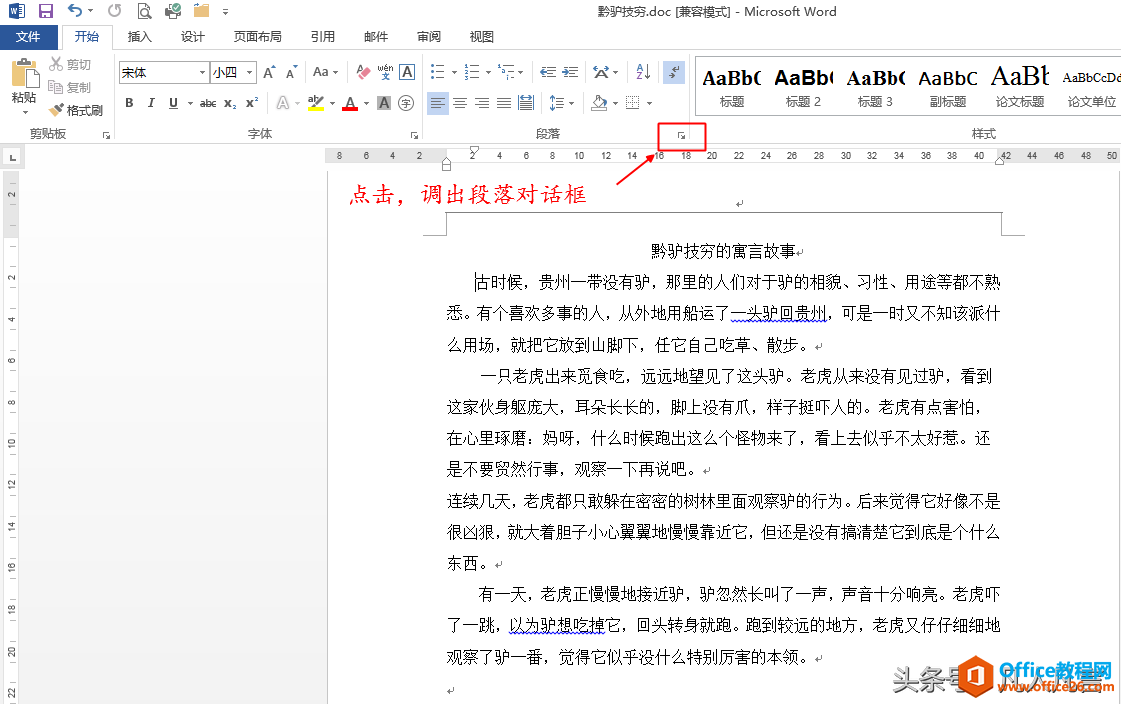Open the paragraph dialog launcher
1121x704 pixels.
pos(682,135)
